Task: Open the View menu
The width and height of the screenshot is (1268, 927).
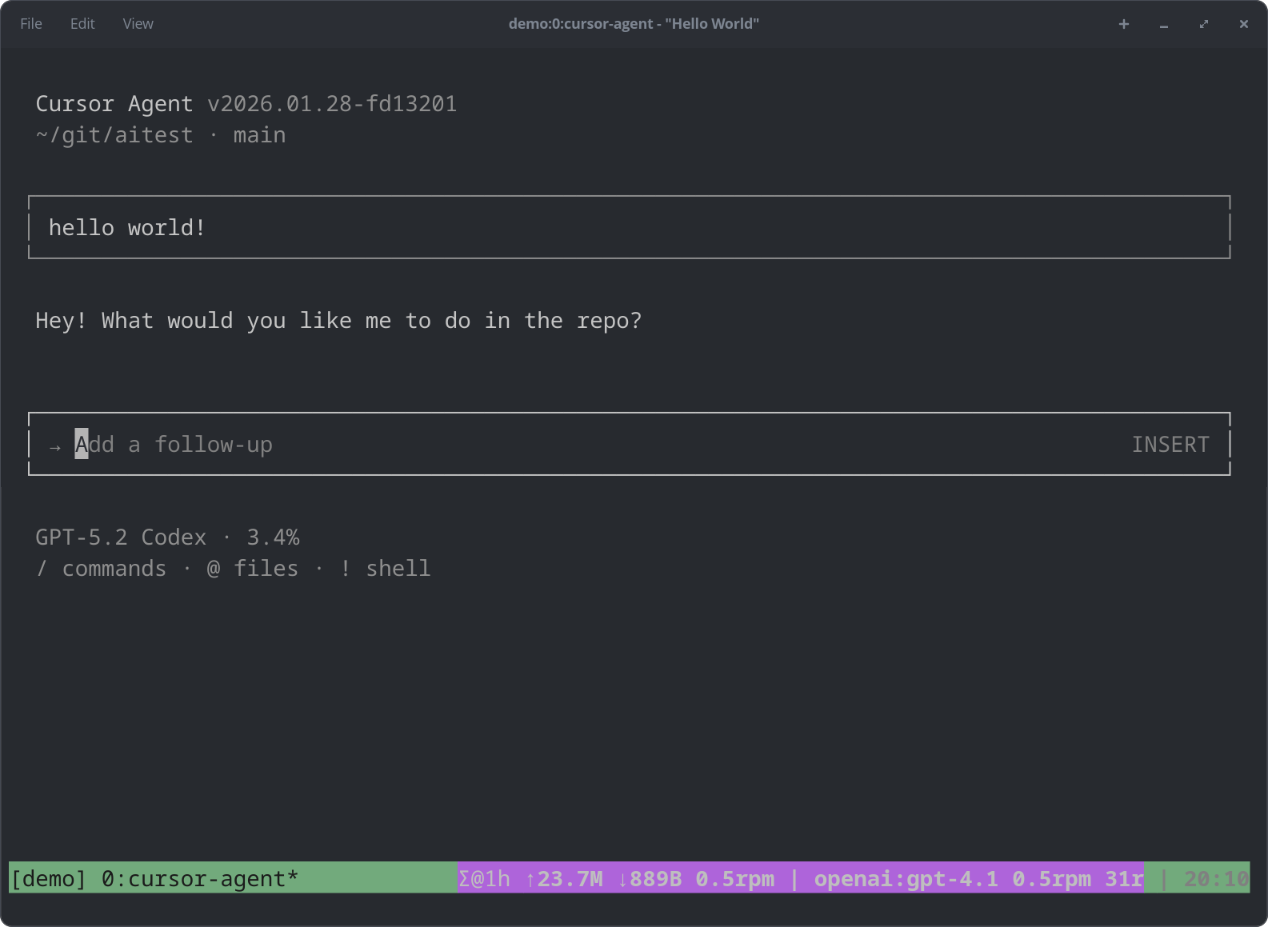Action: click(138, 24)
